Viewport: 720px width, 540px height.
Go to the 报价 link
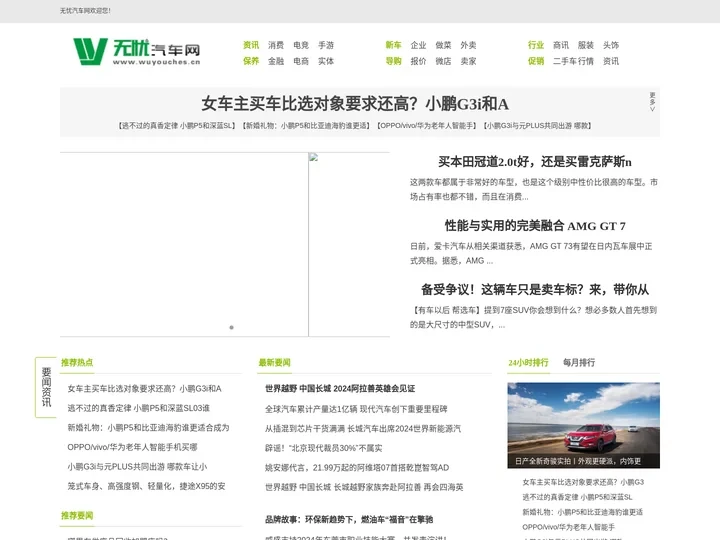[418, 61]
